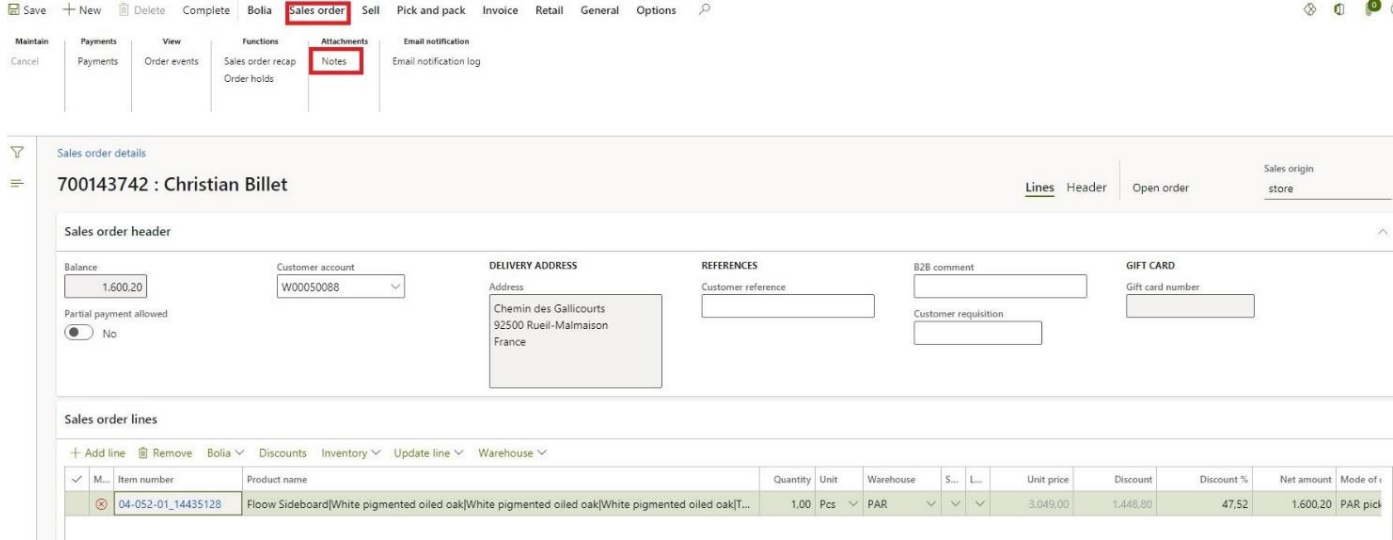Tick the select-all checkmark column header
Screen dimensions: 1393x540
pos(76,480)
